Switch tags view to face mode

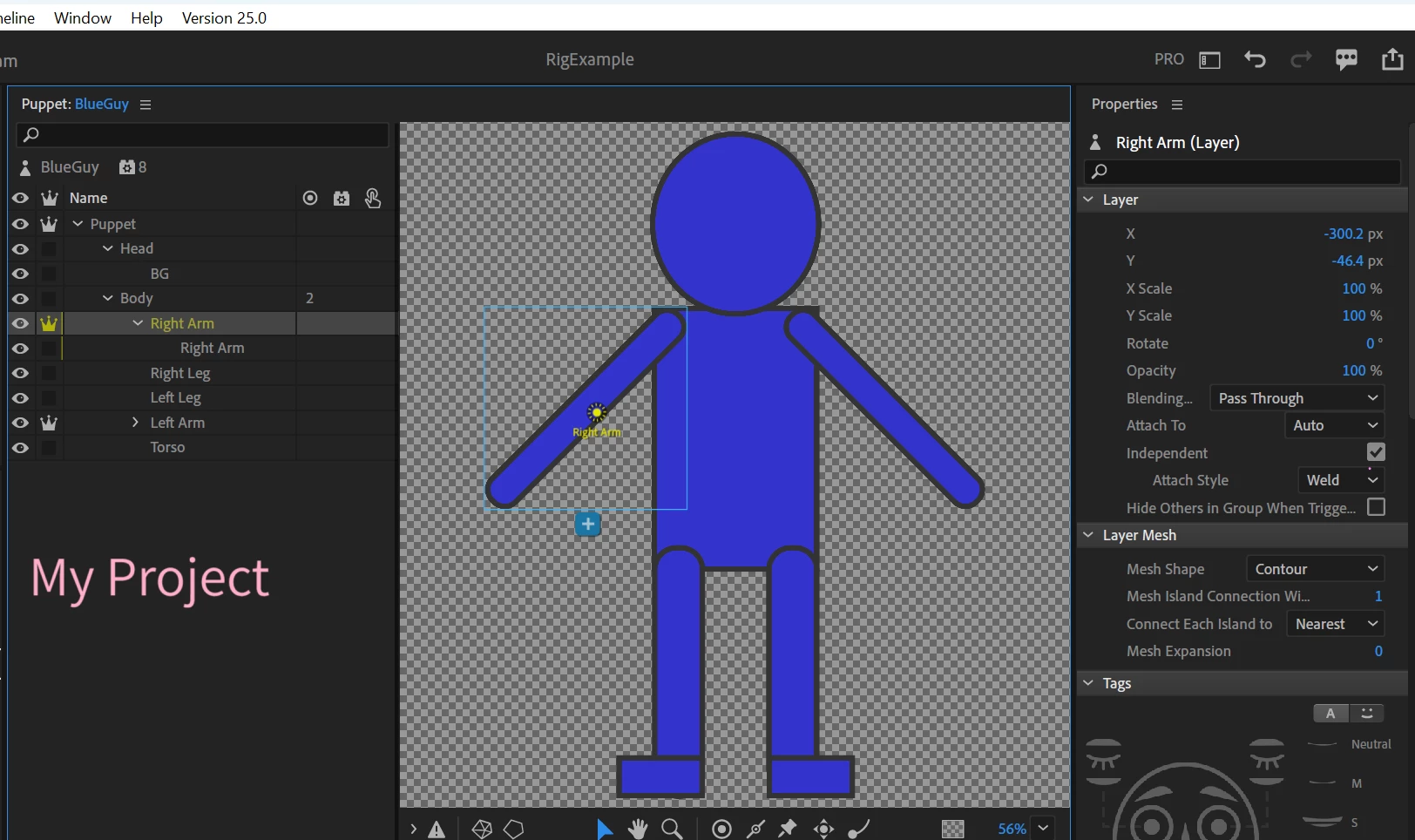pyautogui.click(x=1367, y=714)
